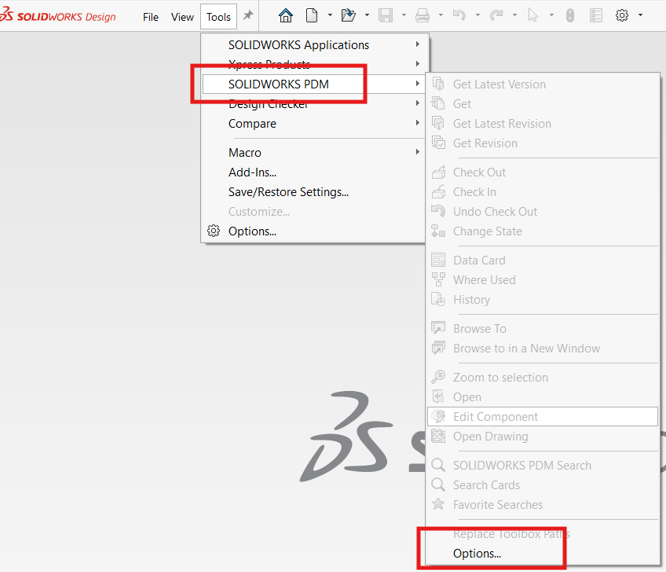Click the Home icon in toolbar

pos(285,16)
